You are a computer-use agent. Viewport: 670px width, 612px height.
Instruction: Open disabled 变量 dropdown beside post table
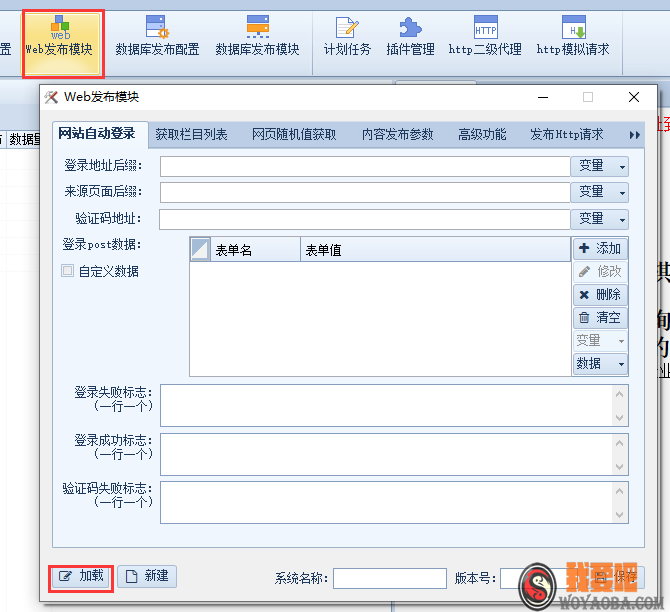tap(600, 341)
